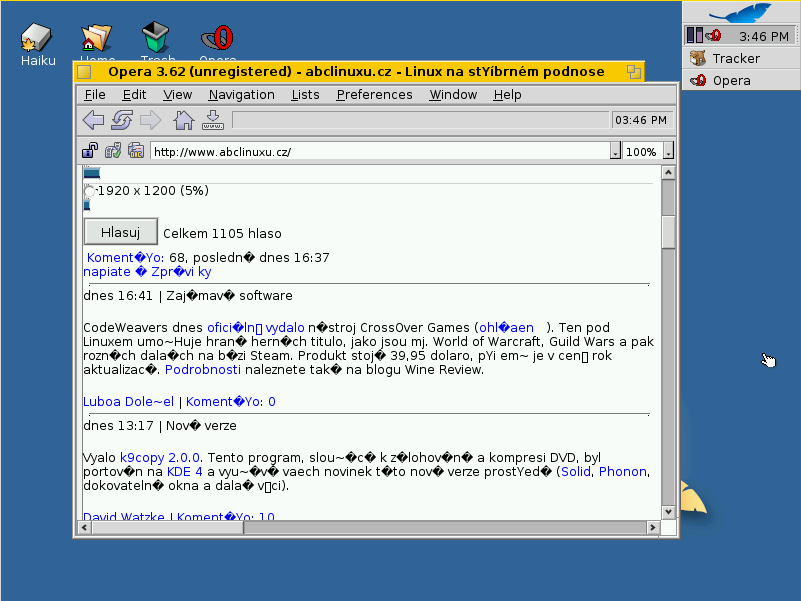Toggle image loading icon in address bar
801x601 pixels.
(x=113, y=151)
